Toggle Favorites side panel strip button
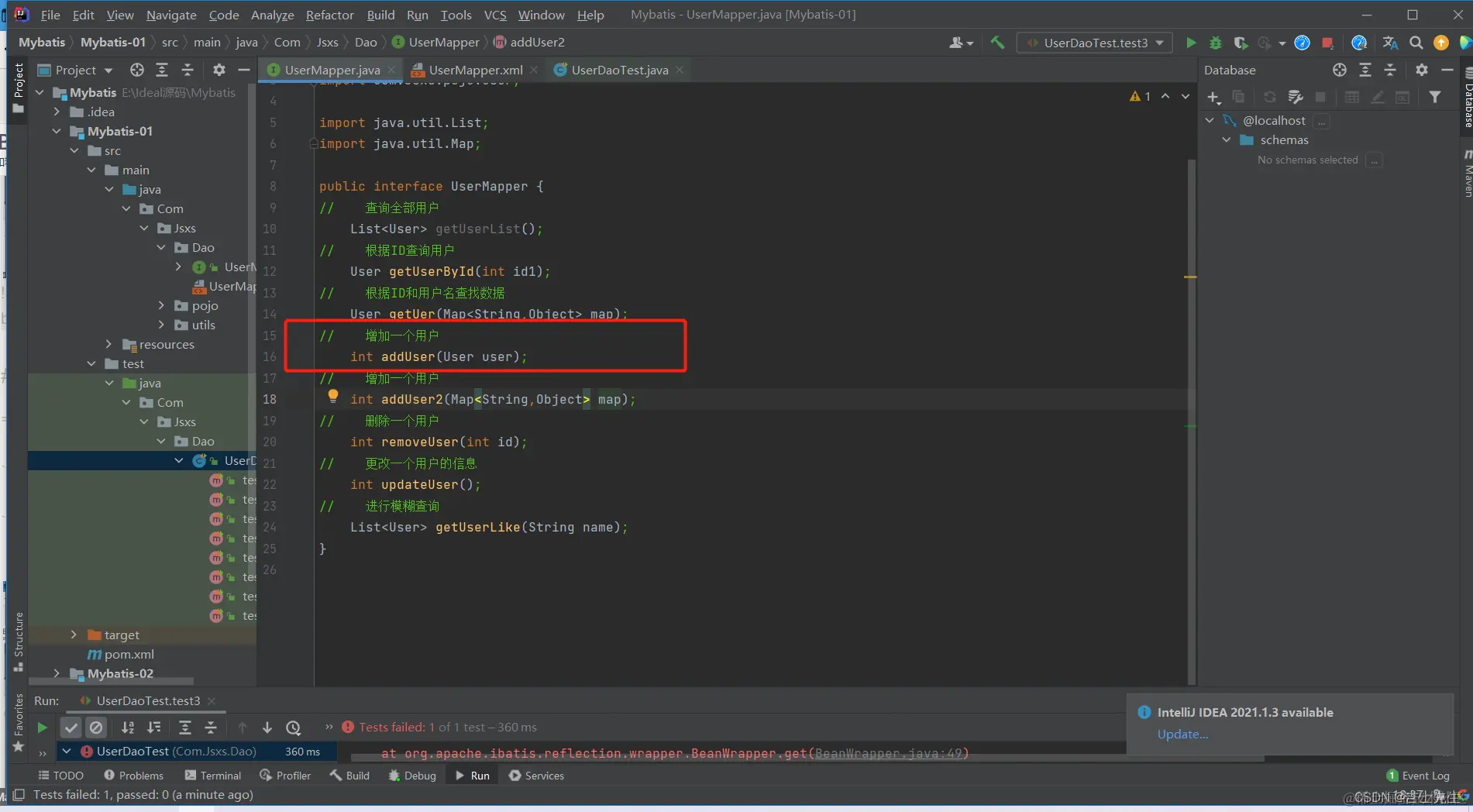1473x812 pixels. 19,722
